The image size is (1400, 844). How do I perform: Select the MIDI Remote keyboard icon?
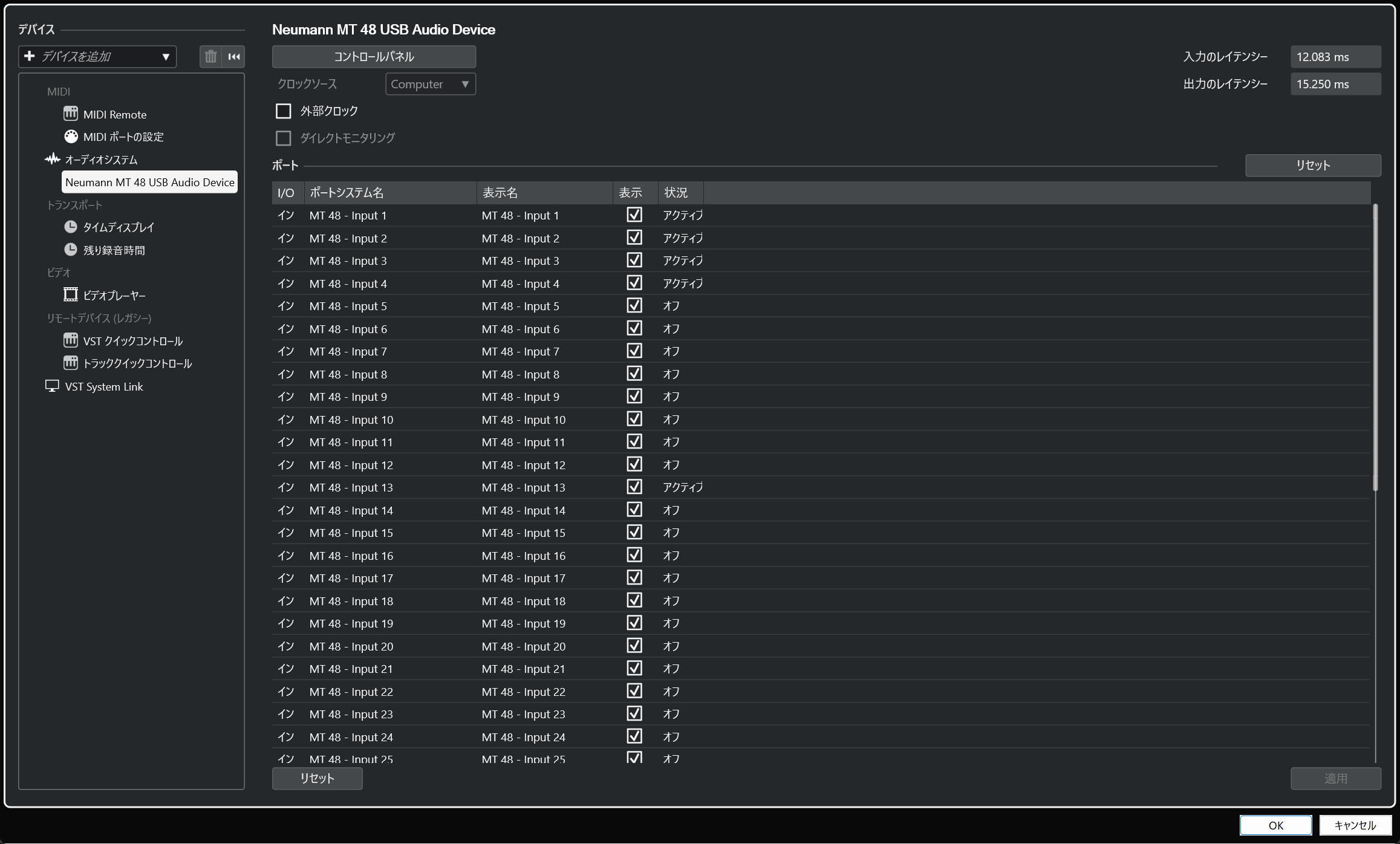[71, 114]
